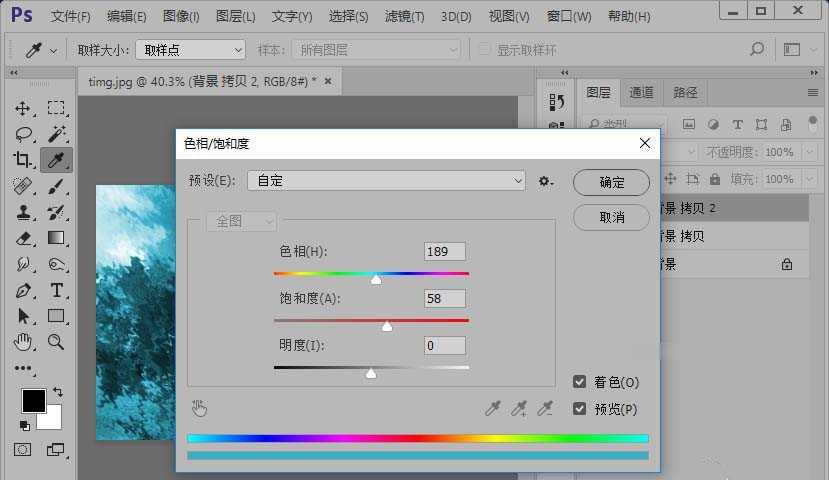Close the Hue/Saturation dialog
Image resolution: width=829 pixels, height=480 pixels.
coord(644,143)
